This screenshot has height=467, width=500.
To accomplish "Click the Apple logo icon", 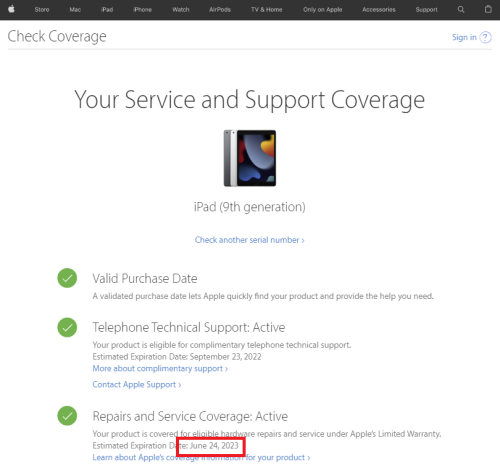I will pos(11,9).
